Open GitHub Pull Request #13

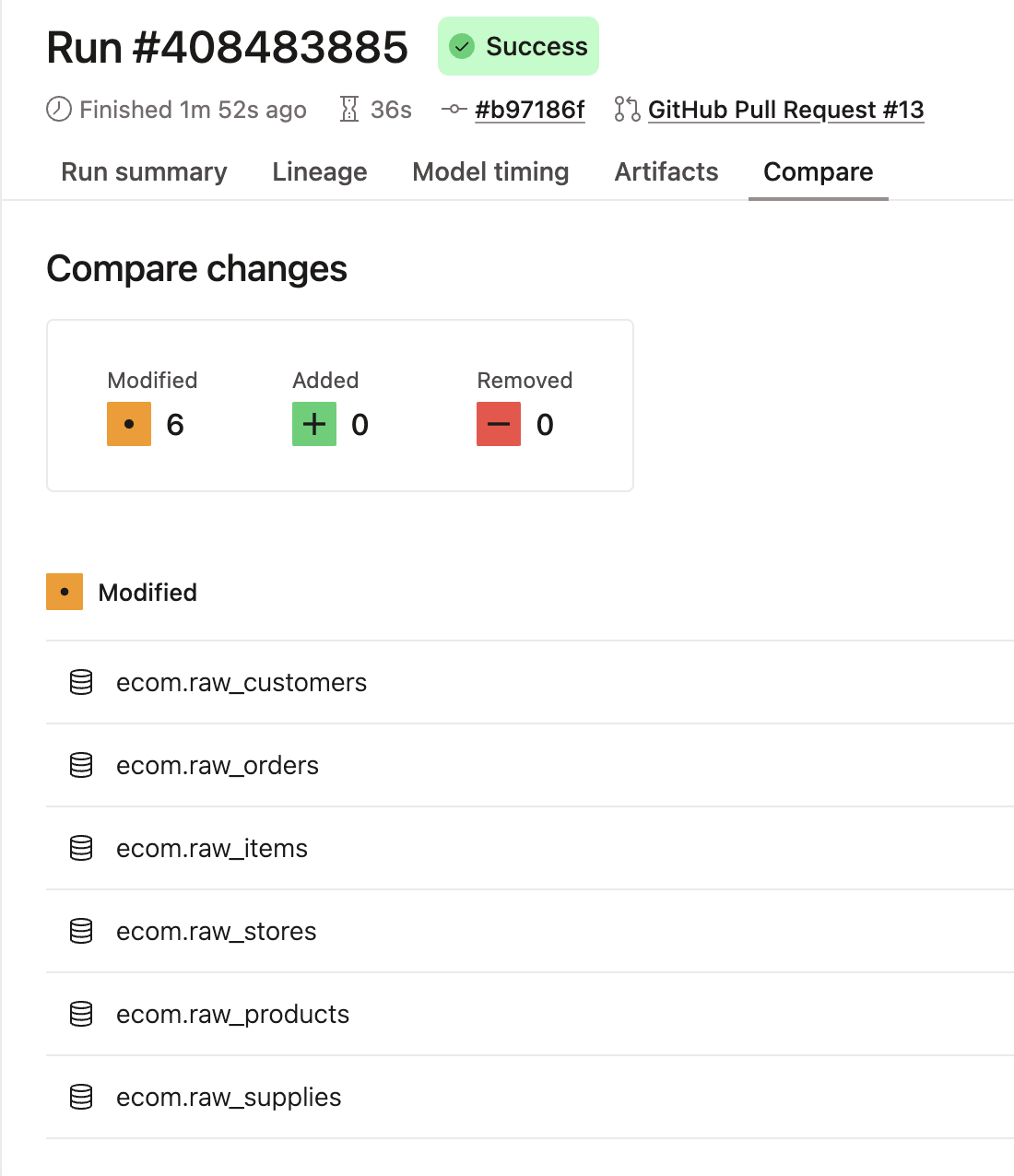pyautogui.click(x=785, y=110)
